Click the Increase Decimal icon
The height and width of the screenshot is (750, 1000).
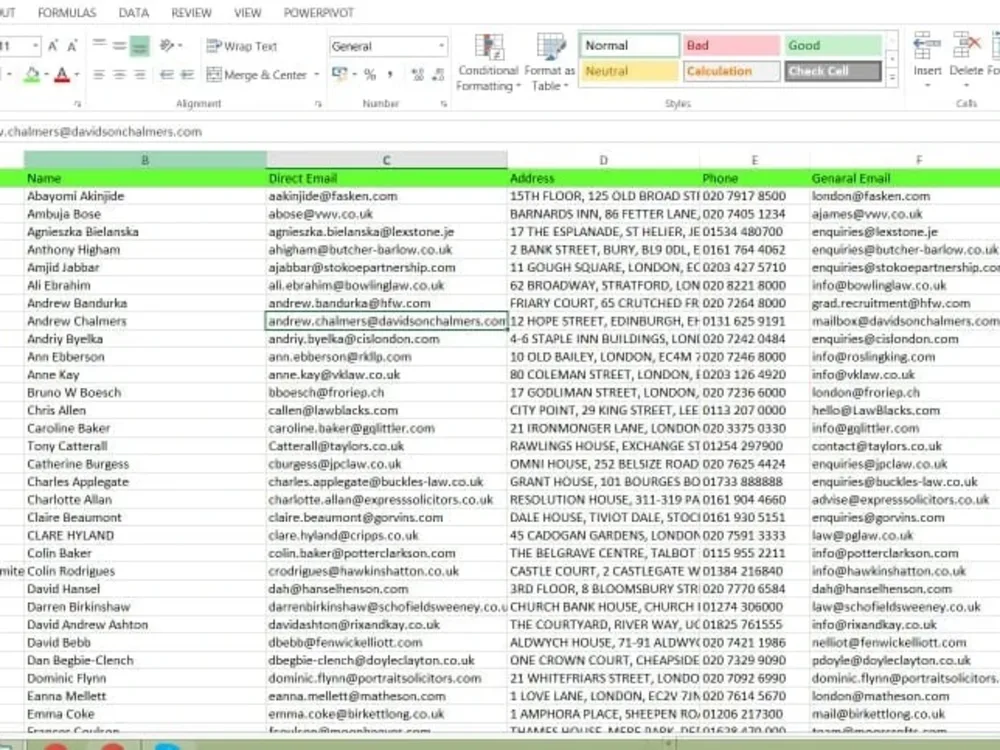click(417, 75)
